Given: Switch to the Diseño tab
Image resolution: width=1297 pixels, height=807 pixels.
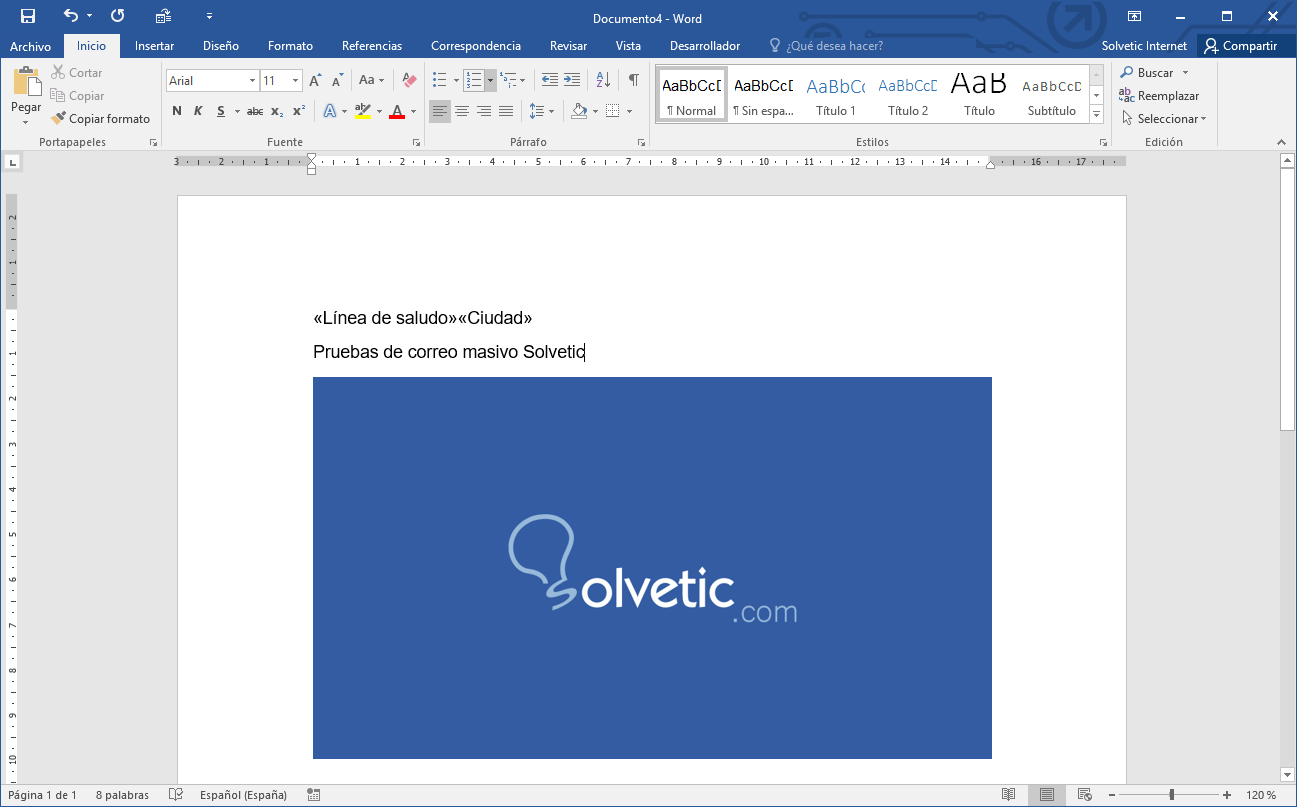Looking at the screenshot, I should coord(221,46).
